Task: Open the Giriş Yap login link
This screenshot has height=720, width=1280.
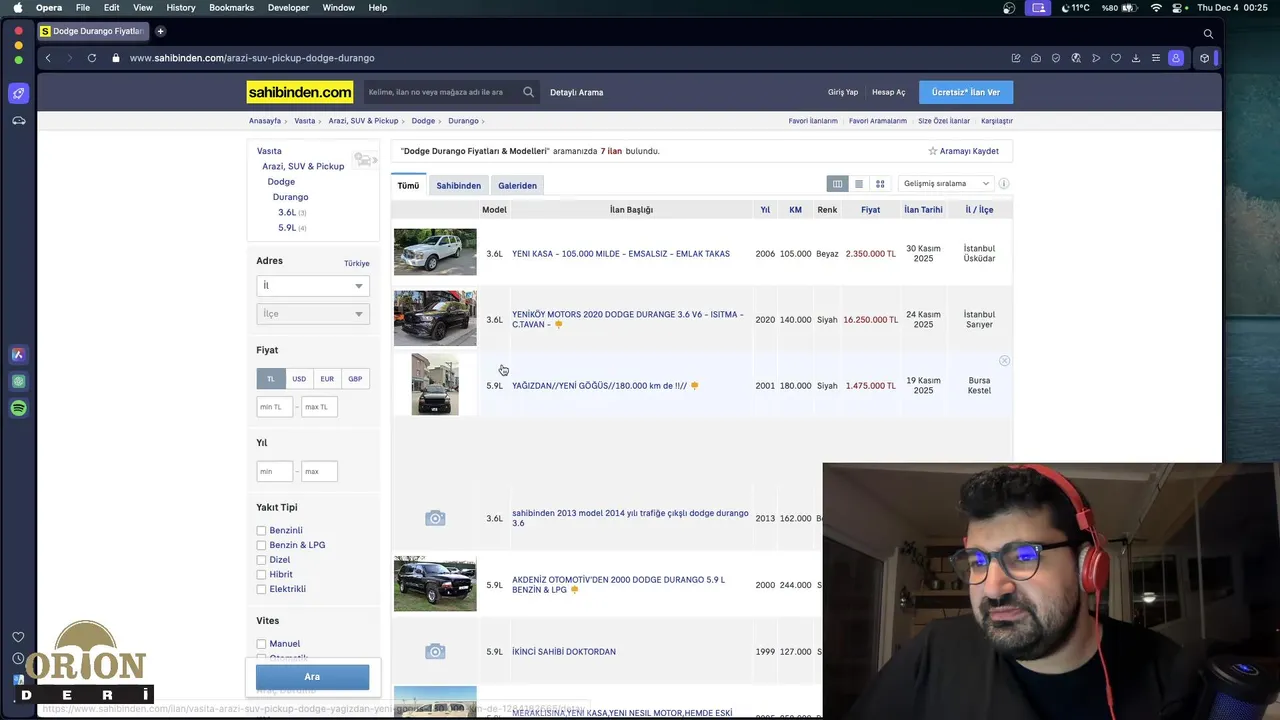Action: pos(843,92)
